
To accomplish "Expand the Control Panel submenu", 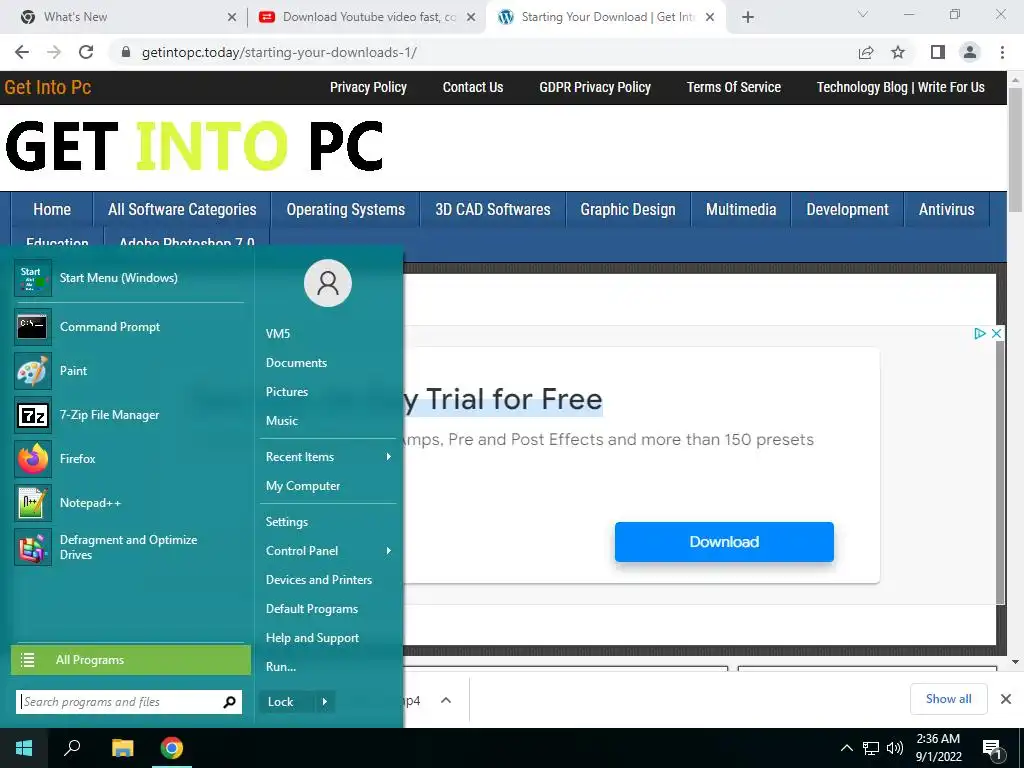I will 389,551.
